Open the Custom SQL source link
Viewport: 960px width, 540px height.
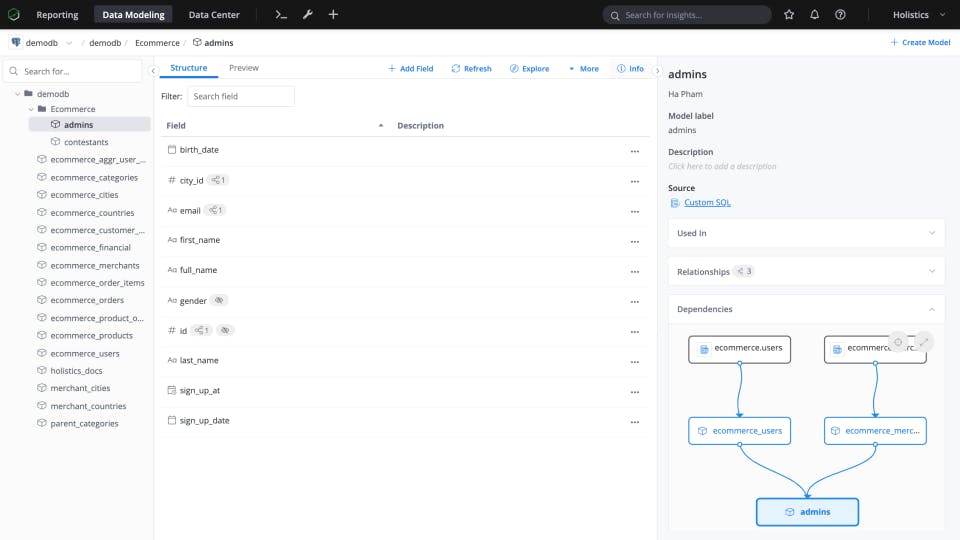707,203
